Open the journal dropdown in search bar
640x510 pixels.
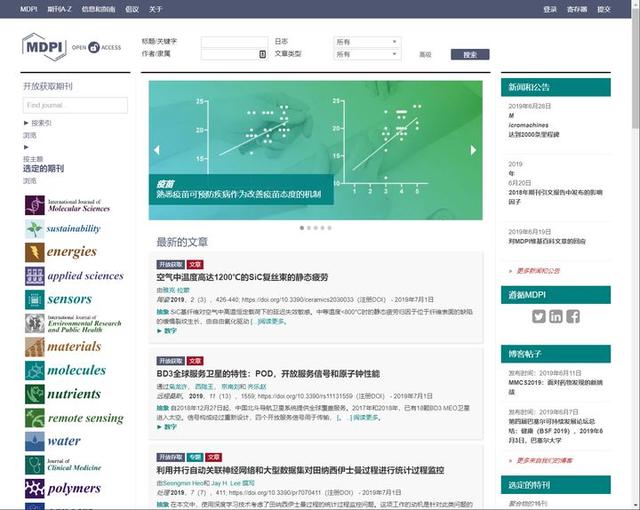(x=367, y=42)
